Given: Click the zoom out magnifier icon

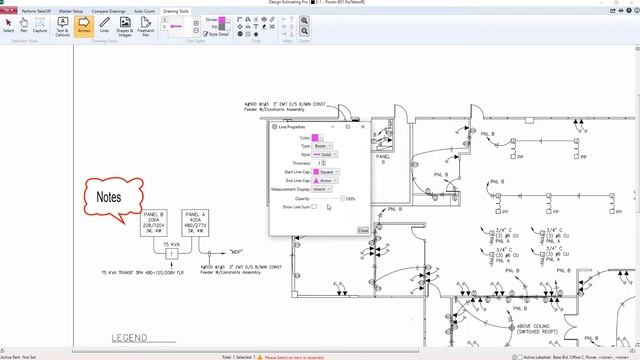Looking at the screenshot, I should (304, 31).
